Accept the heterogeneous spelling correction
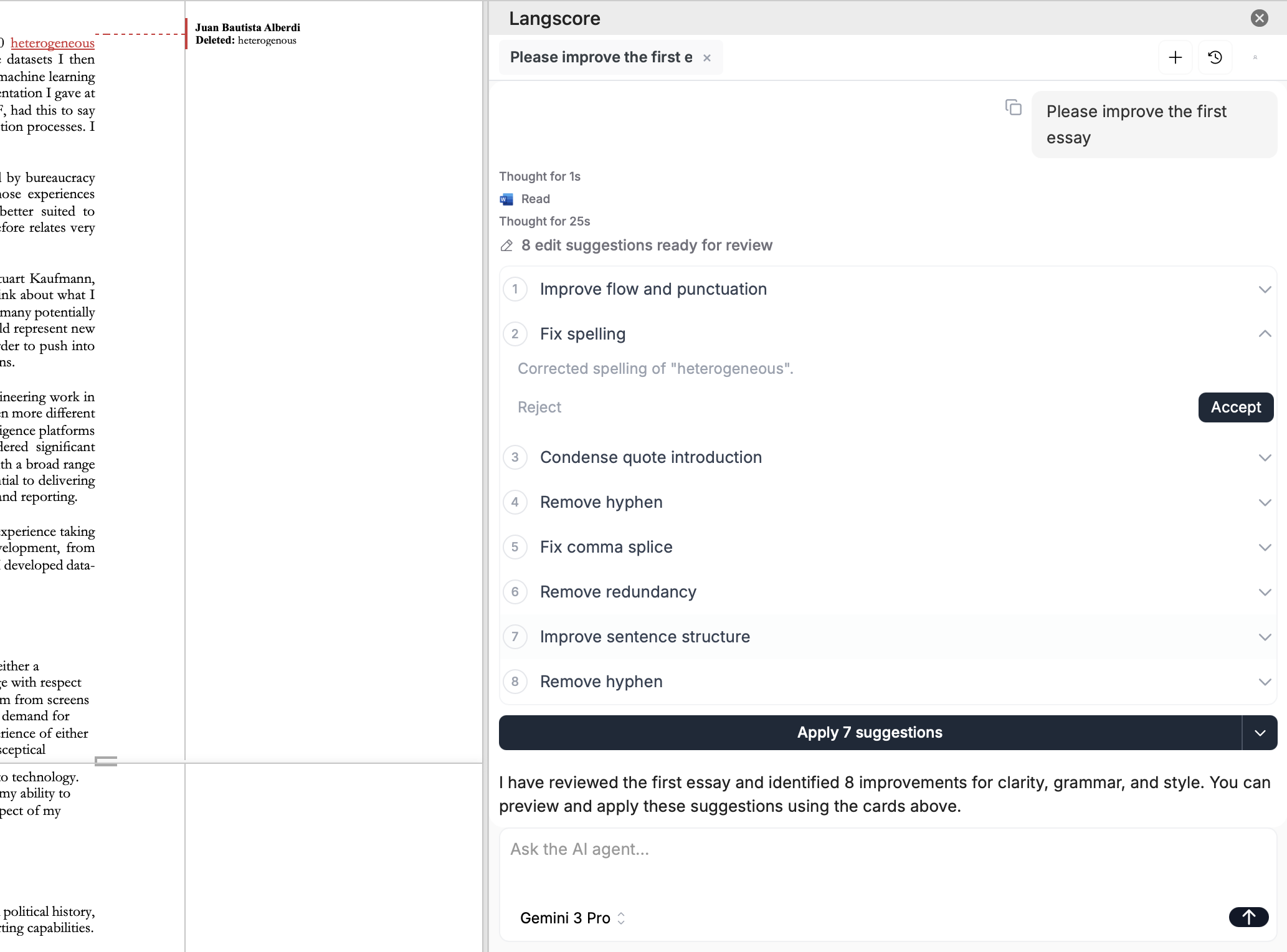This screenshot has height=952, width=1287. [1235, 407]
